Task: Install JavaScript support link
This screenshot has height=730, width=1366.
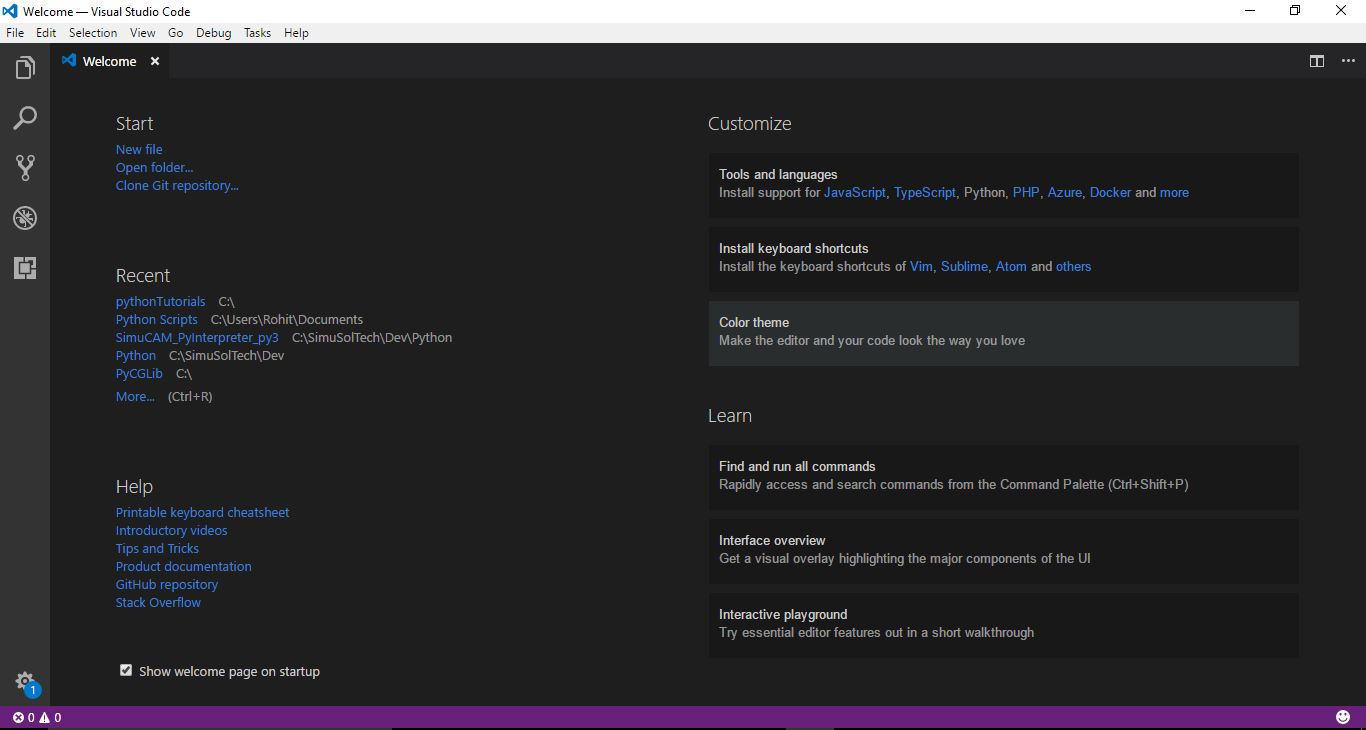Action: pyautogui.click(x=855, y=192)
